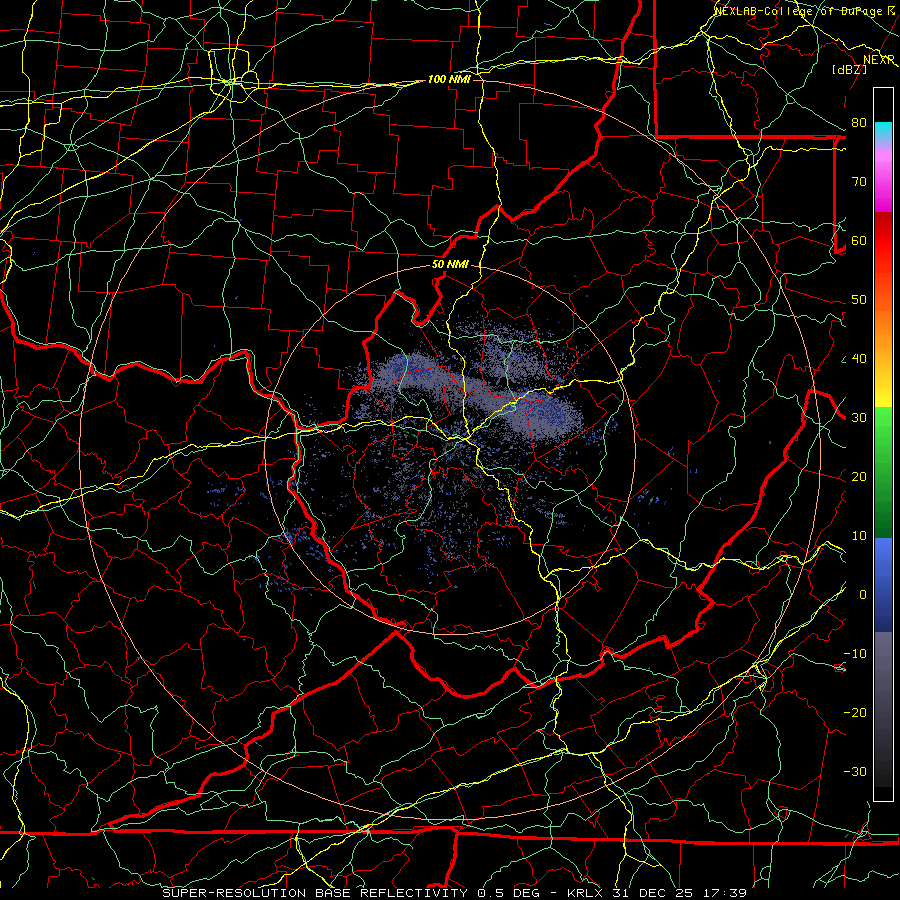The height and width of the screenshot is (900, 900).
Task: Click the 30 dBZ scale label
Action: pyautogui.click(x=859, y=417)
